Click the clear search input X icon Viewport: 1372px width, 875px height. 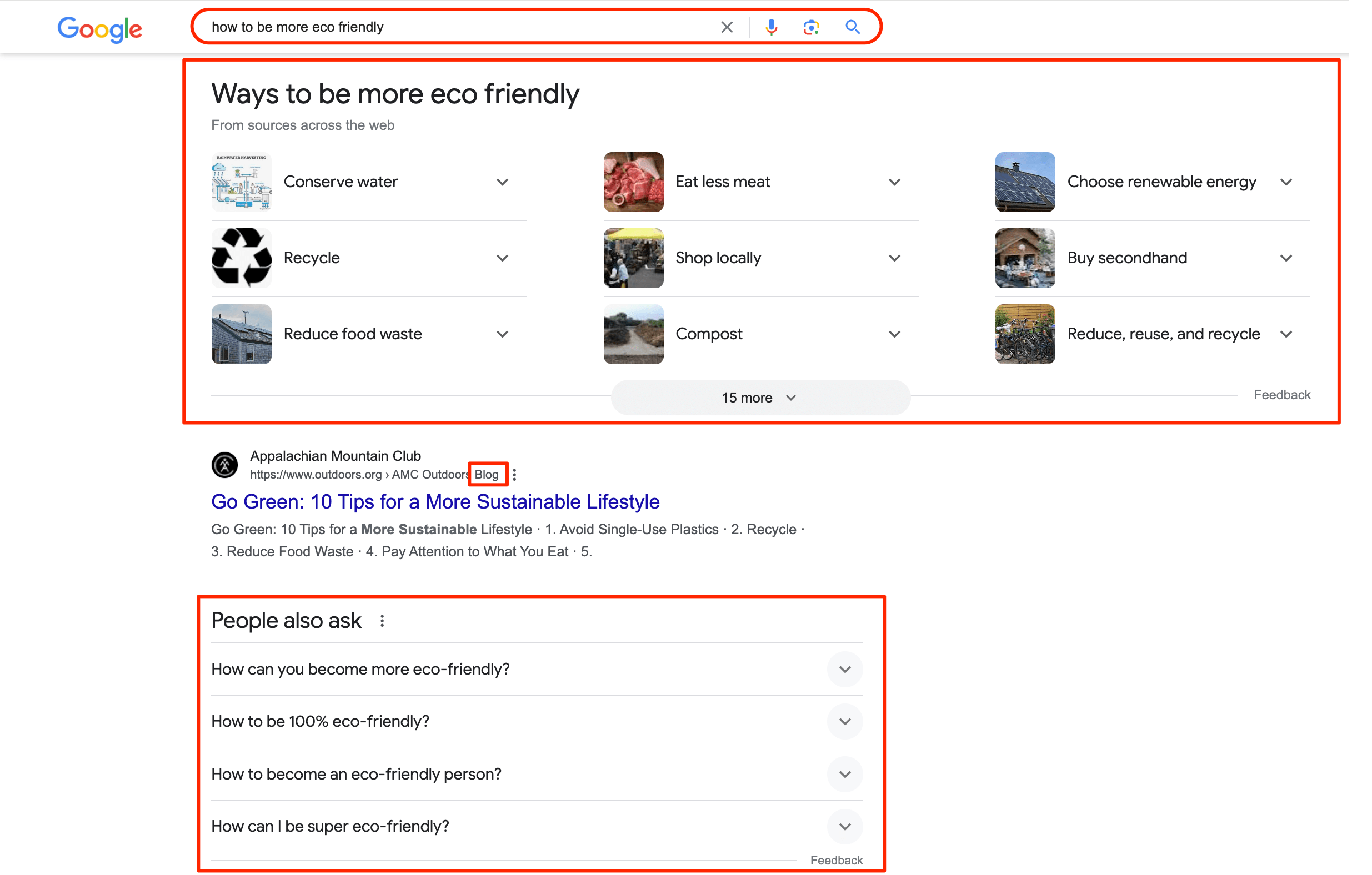click(x=727, y=26)
